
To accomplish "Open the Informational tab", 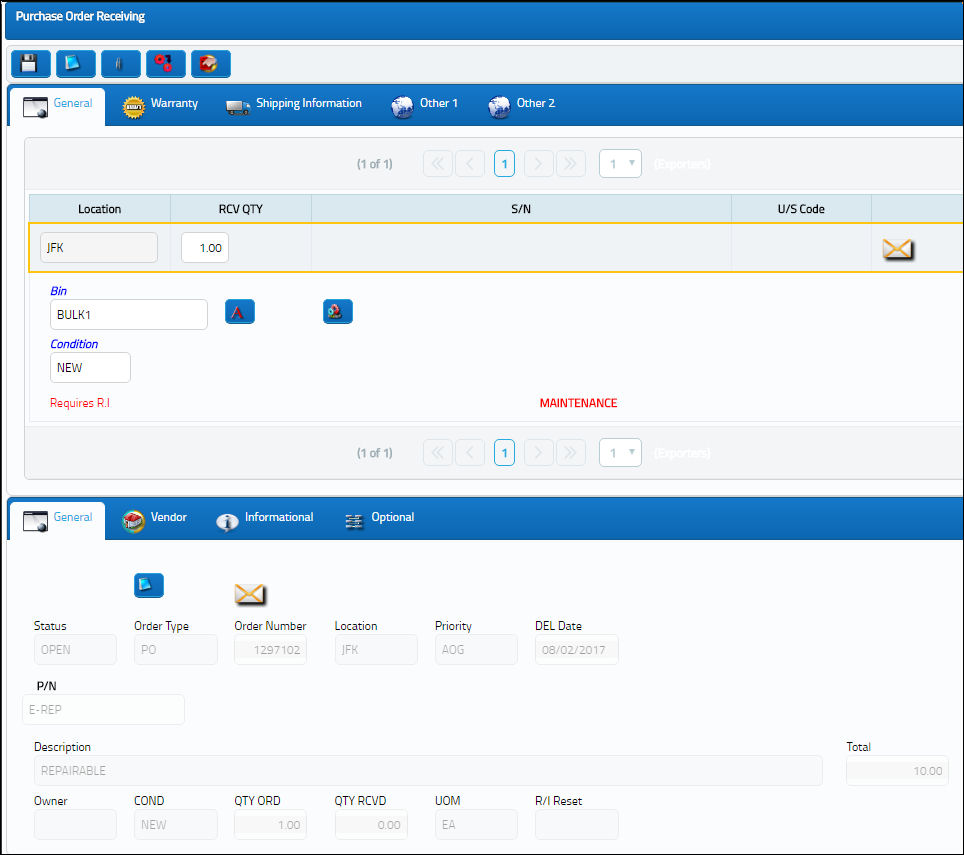I will point(265,520).
